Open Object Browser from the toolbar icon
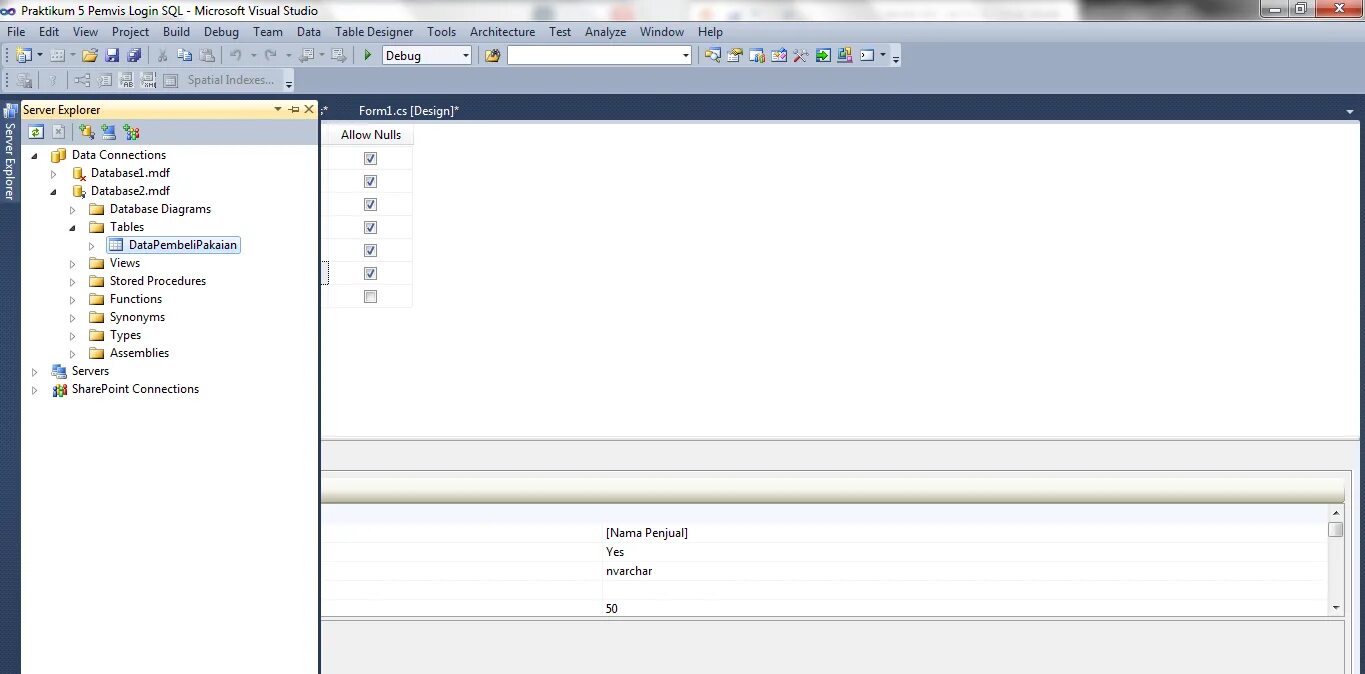1365x674 pixels. pos(779,55)
